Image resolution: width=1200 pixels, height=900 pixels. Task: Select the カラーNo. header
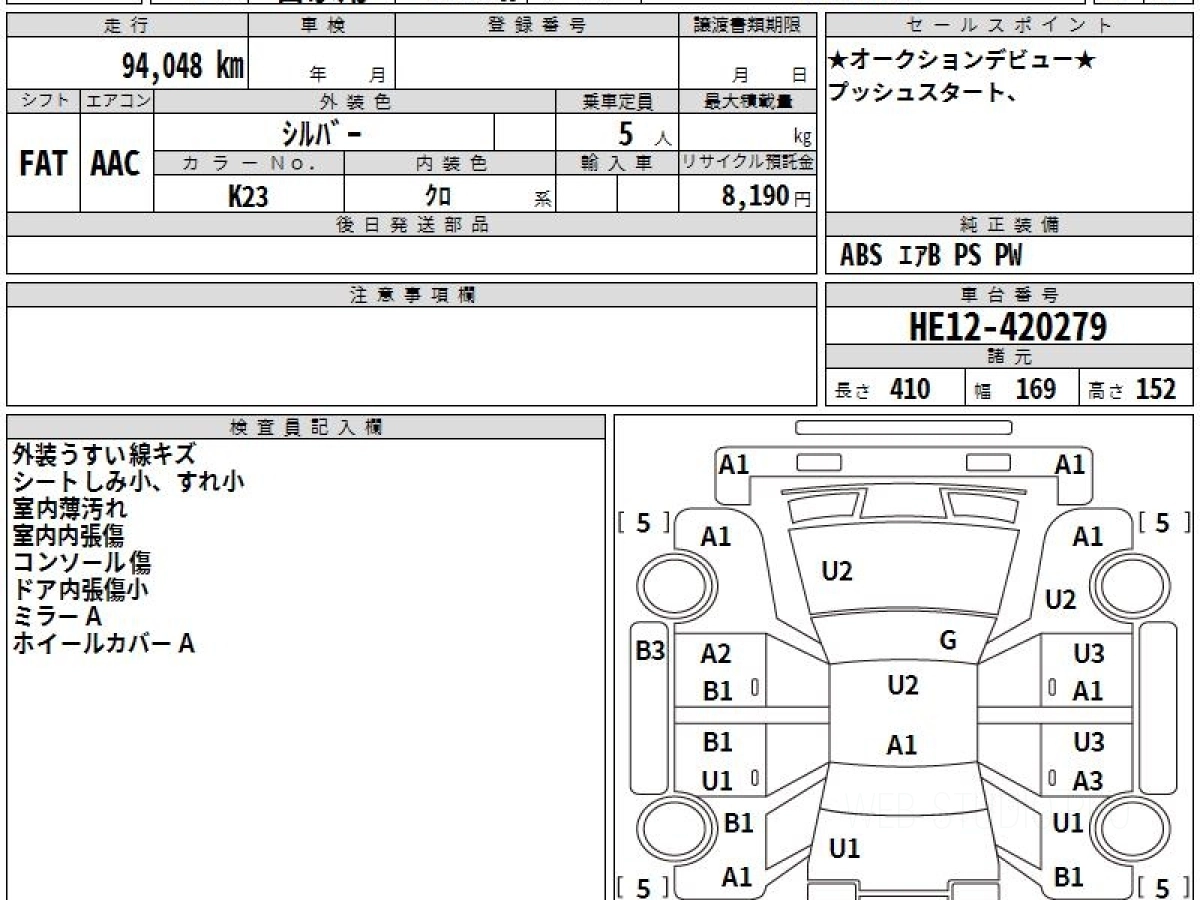tap(249, 163)
